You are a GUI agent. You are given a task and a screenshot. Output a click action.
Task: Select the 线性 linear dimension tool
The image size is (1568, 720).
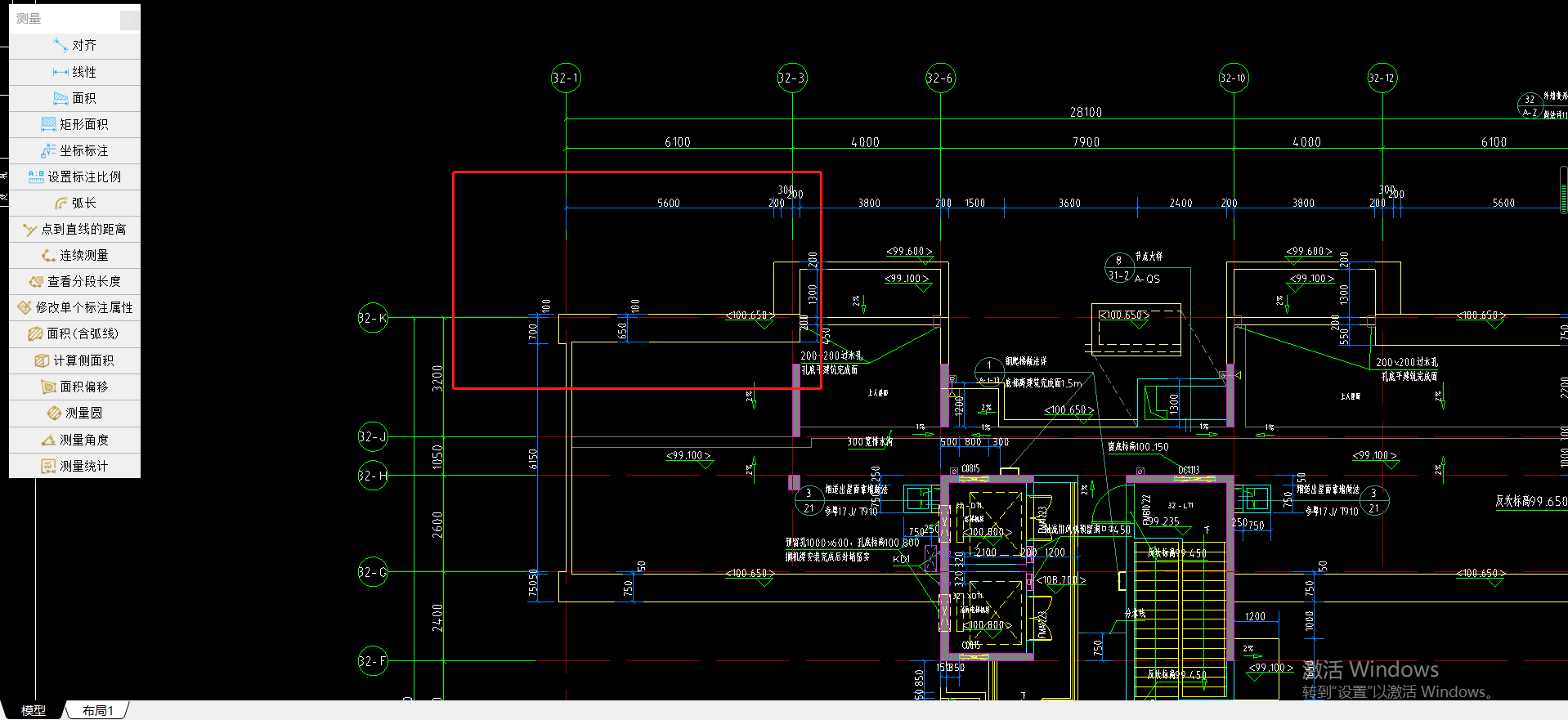pos(74,72)
